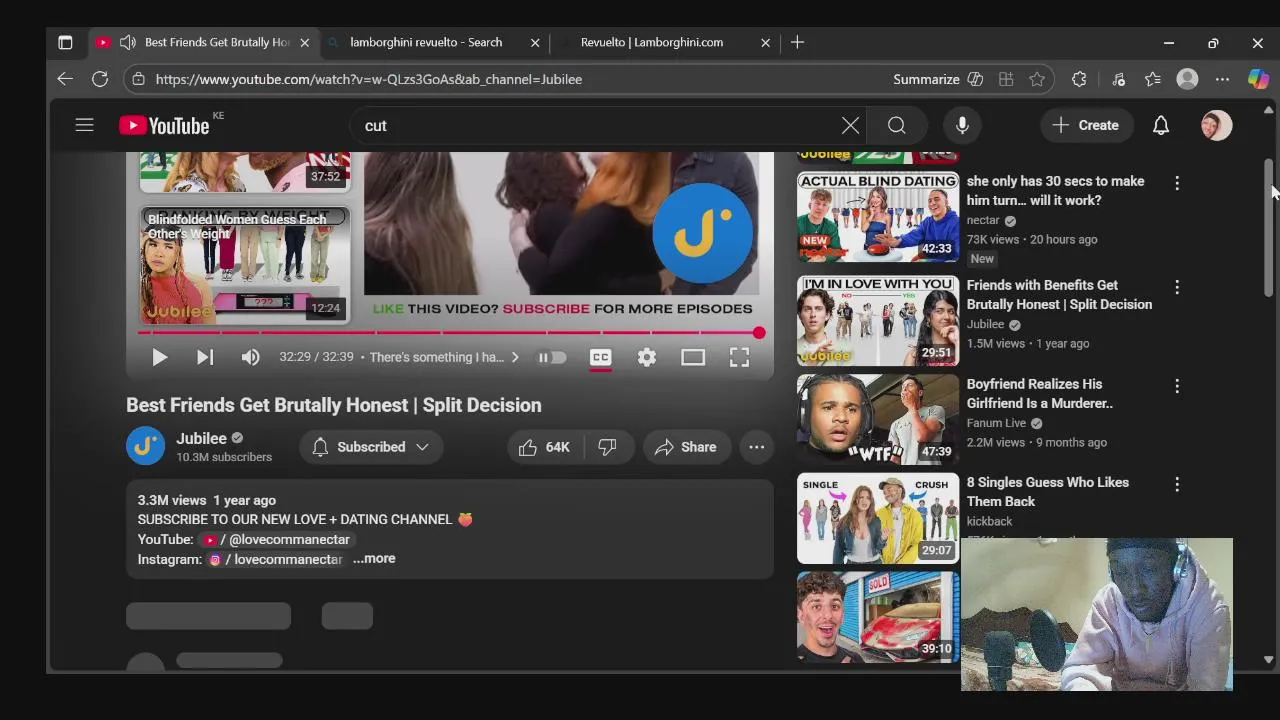Clear the search box text
This screenshot has height=720, width=1280.
[850, 125]
